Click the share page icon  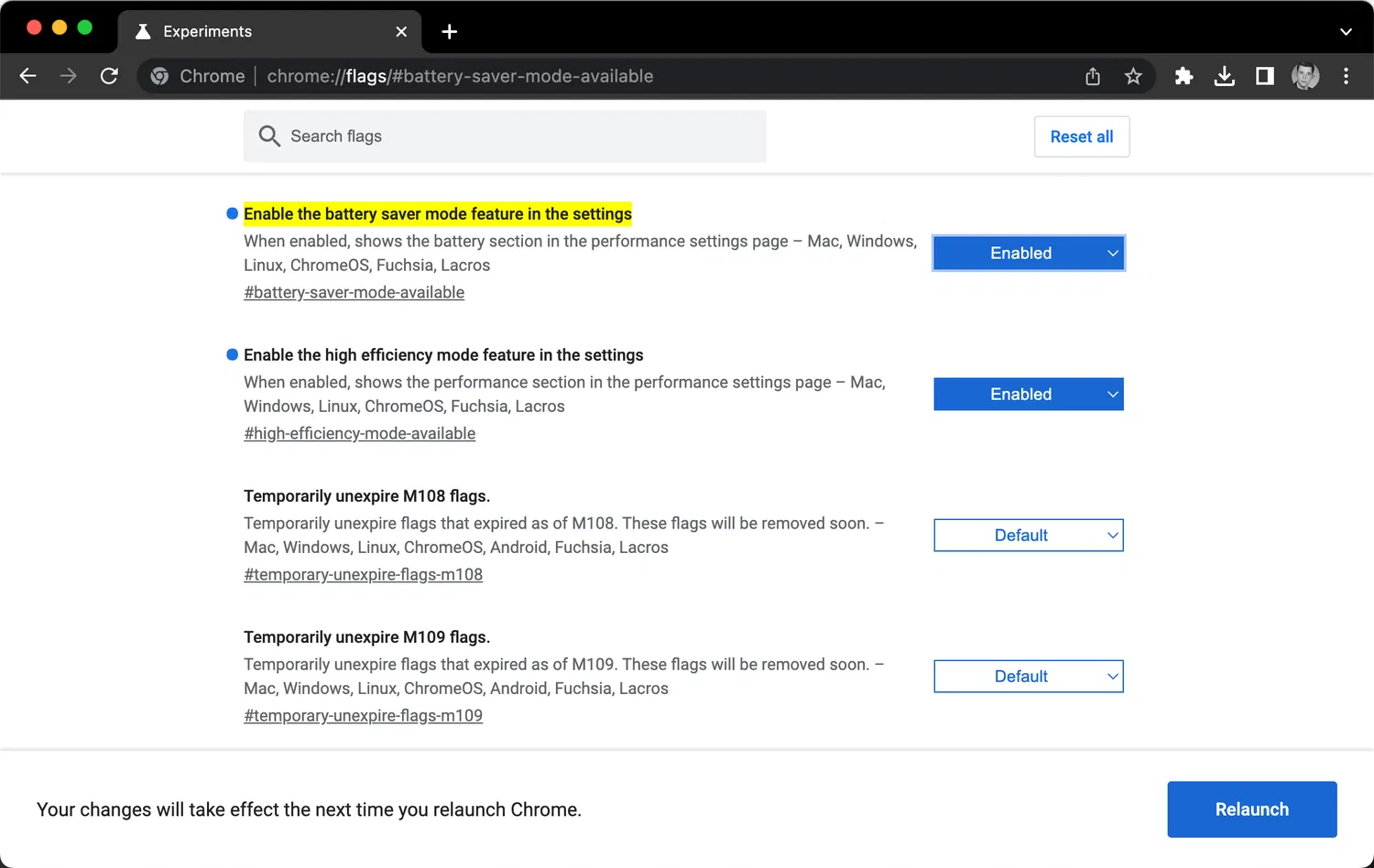pyautogui.click(x=1093, y=76)
